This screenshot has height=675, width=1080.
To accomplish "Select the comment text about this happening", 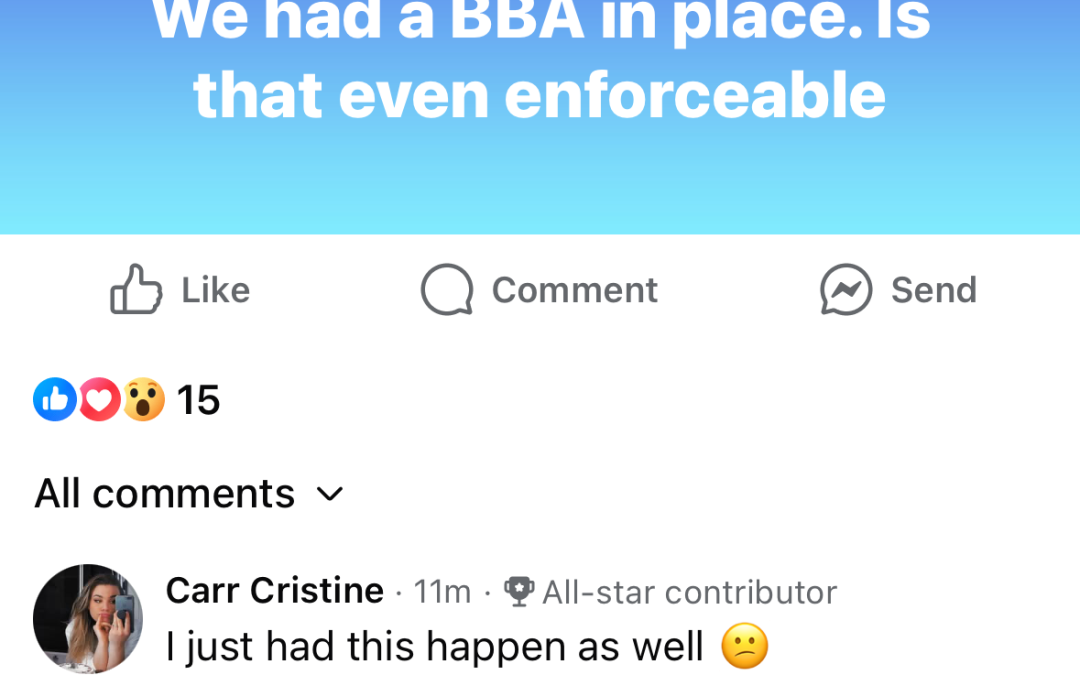I will pyautogui.click(x=435, y=647).
